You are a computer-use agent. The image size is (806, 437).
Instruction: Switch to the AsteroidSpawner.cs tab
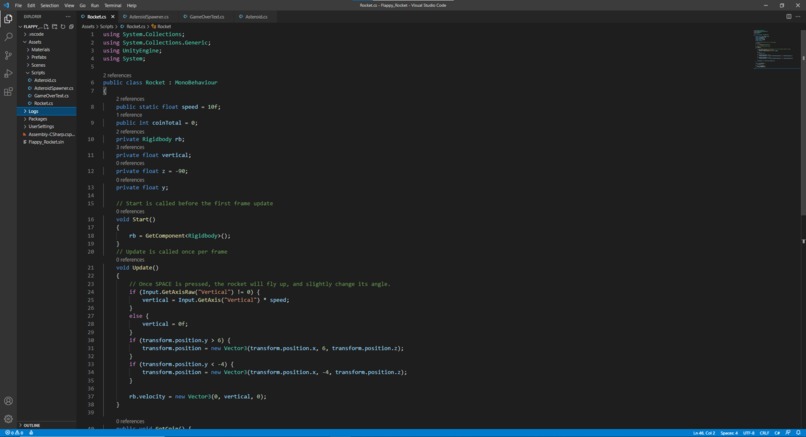click(149, 17)
